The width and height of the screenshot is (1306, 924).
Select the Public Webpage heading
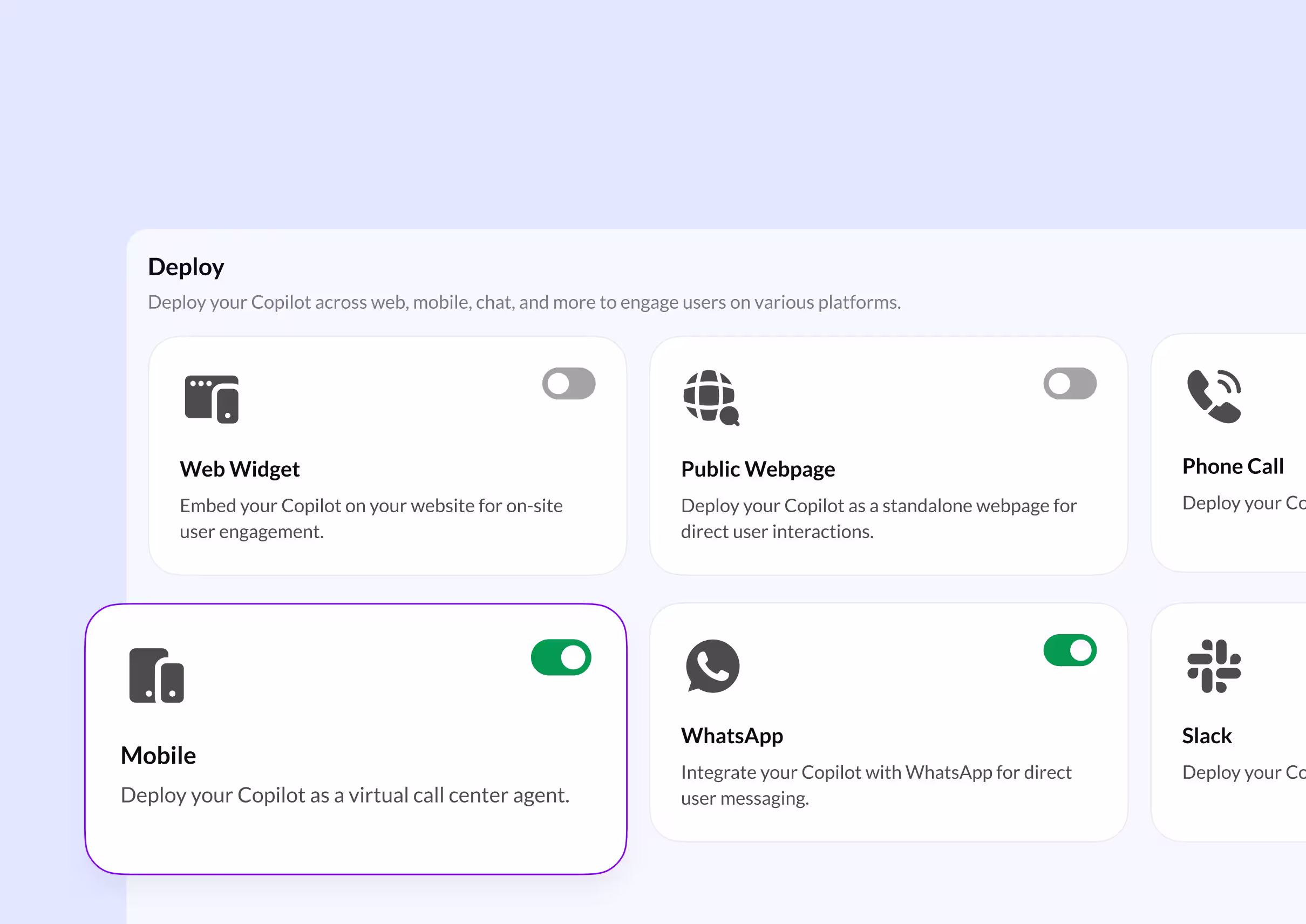[x=758, y=469]
